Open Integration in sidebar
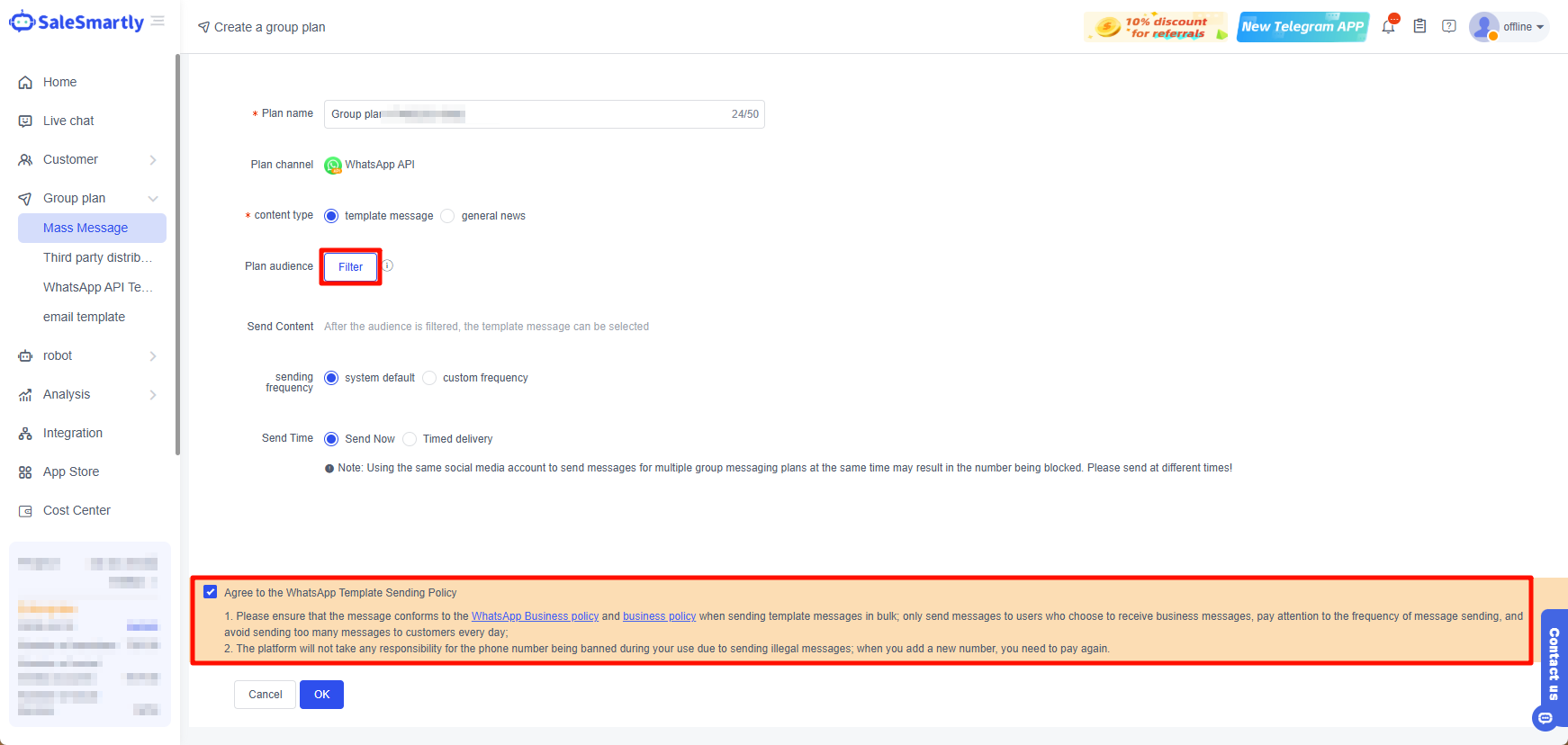The width and height of the screenshot is (1568, 745). pyautogui.click(x=73, y=434)
